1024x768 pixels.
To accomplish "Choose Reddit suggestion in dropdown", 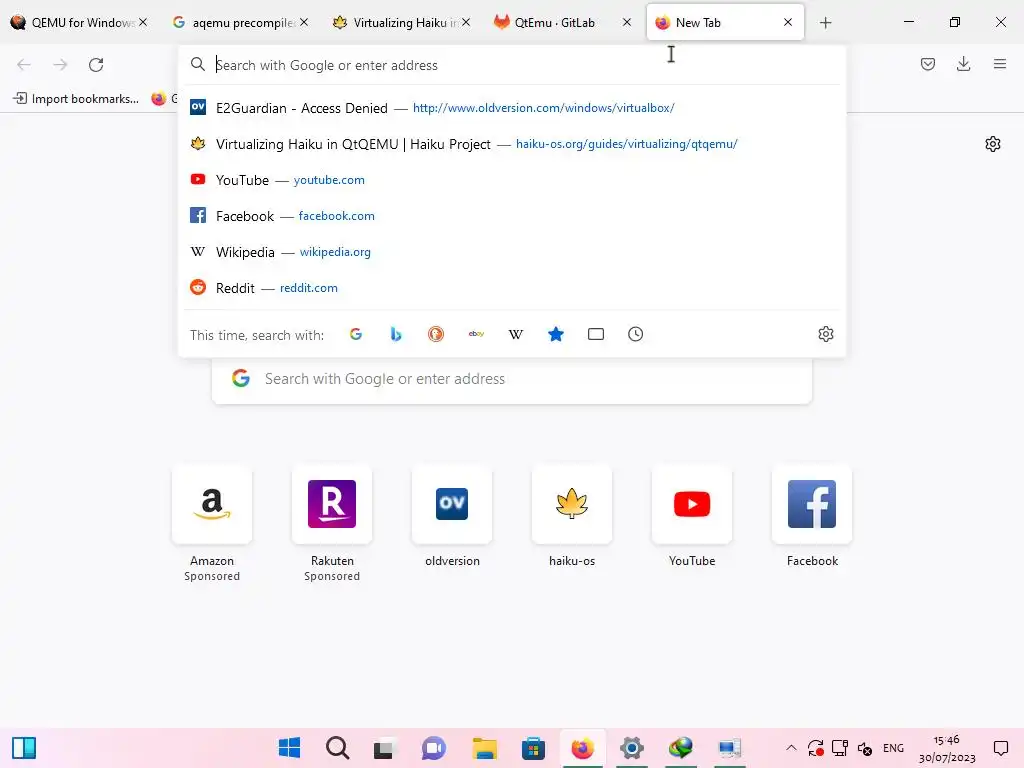I will pos(512,287).
